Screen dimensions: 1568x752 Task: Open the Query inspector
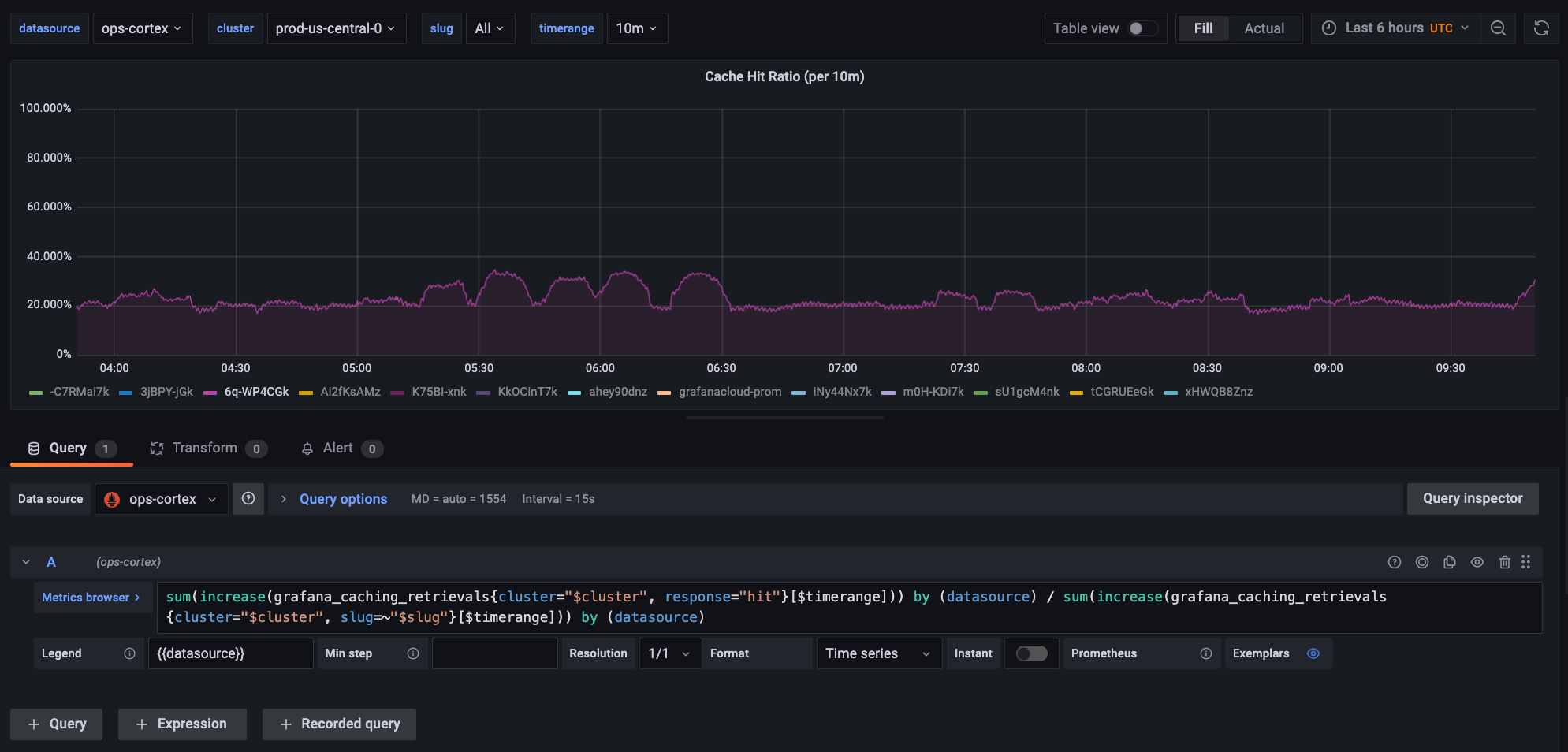click(1472, 499)
